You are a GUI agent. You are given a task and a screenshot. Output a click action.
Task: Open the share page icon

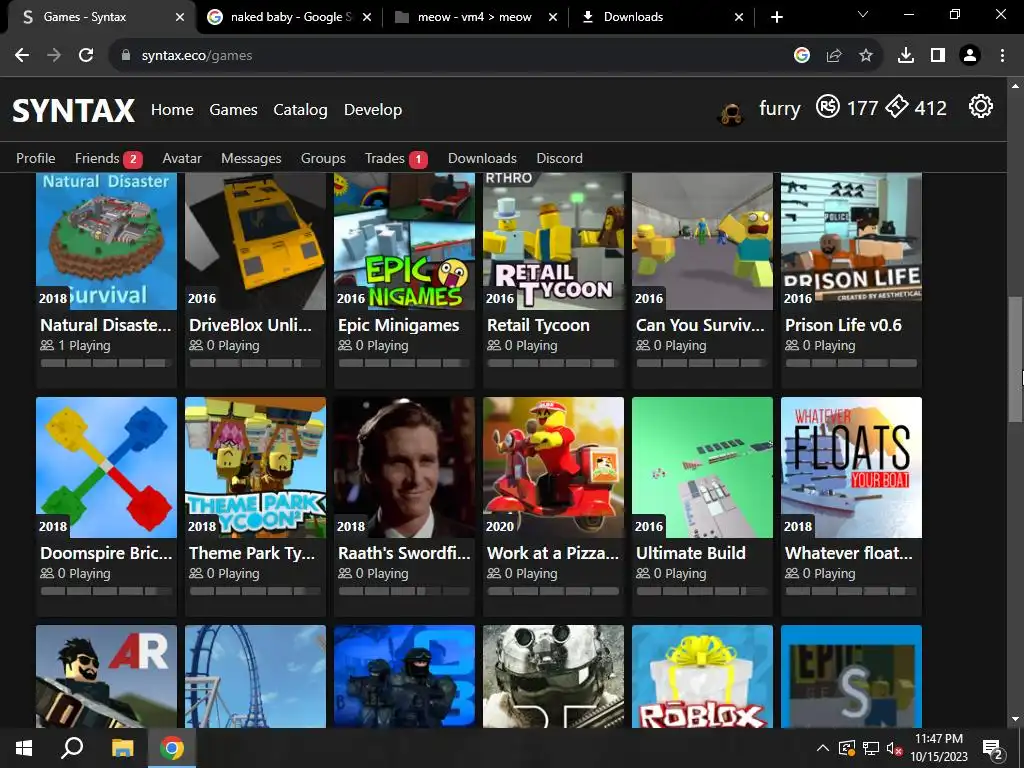pyautogui.click(x=834, y=56)
